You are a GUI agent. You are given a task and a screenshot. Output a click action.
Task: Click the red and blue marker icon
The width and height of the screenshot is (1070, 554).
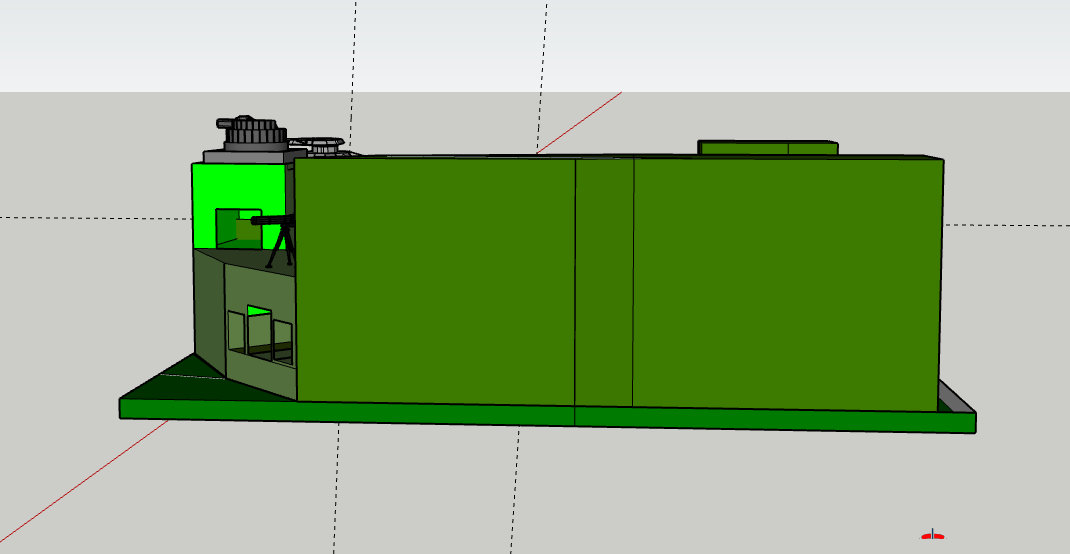[x=932, y=535]
